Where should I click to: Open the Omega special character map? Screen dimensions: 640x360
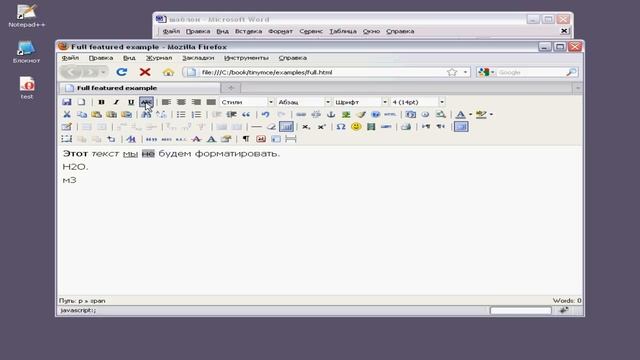341,127
